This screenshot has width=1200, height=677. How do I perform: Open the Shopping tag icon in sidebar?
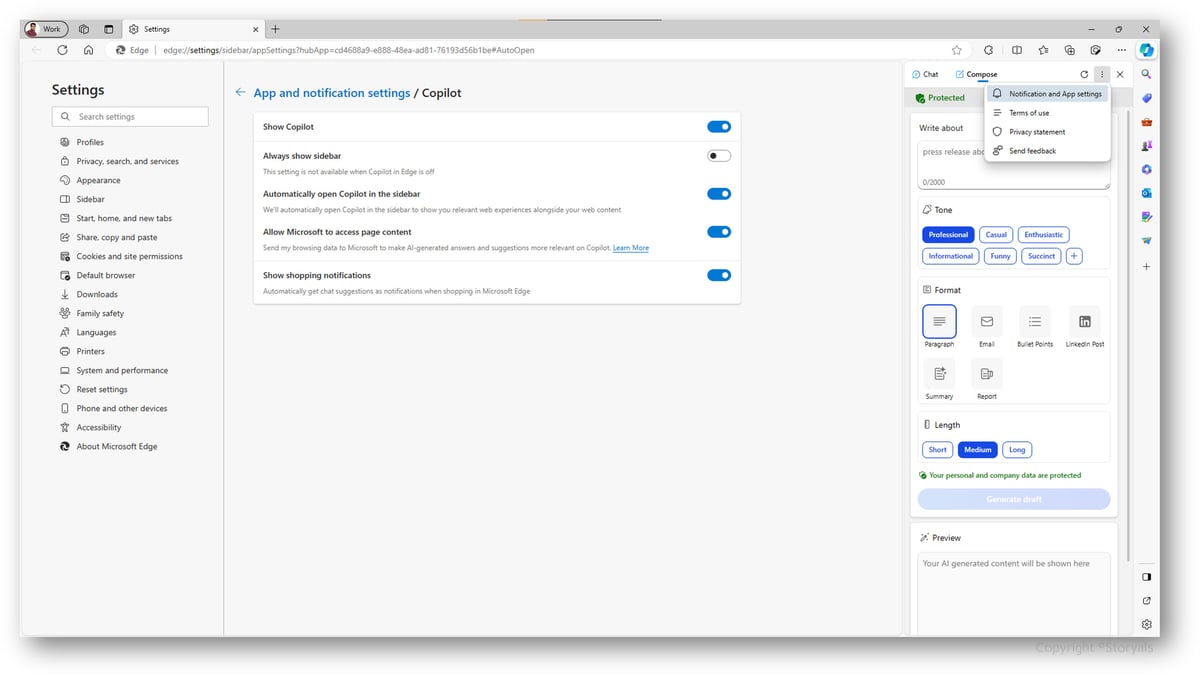1146,98
